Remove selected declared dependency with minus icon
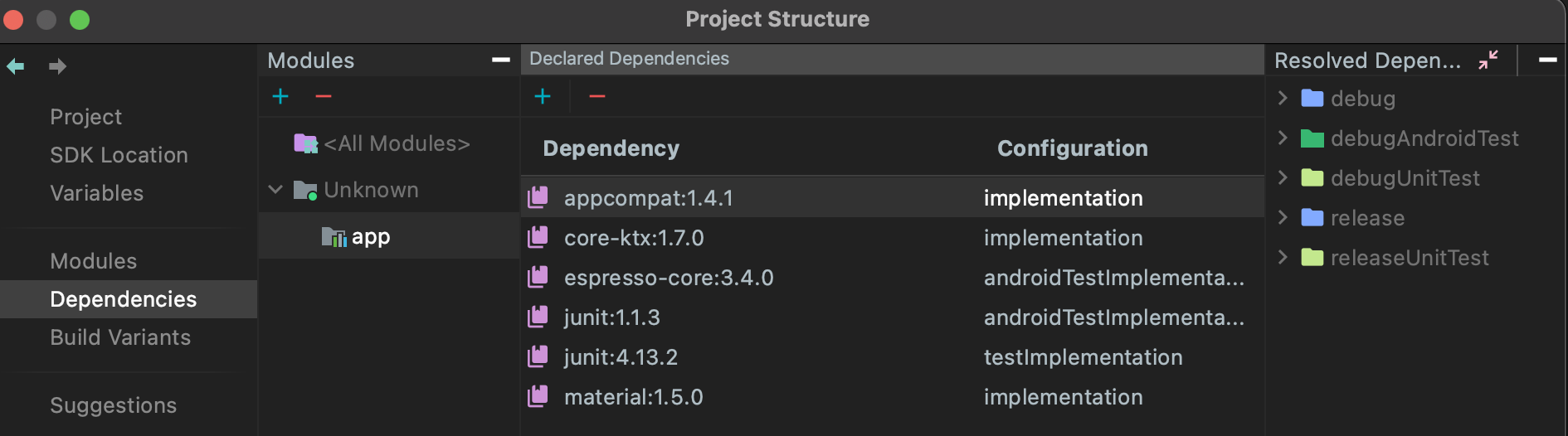Image resolution: width=1568 pixels, height=436 pixels. pyautogui.click(x=597, y=97)
